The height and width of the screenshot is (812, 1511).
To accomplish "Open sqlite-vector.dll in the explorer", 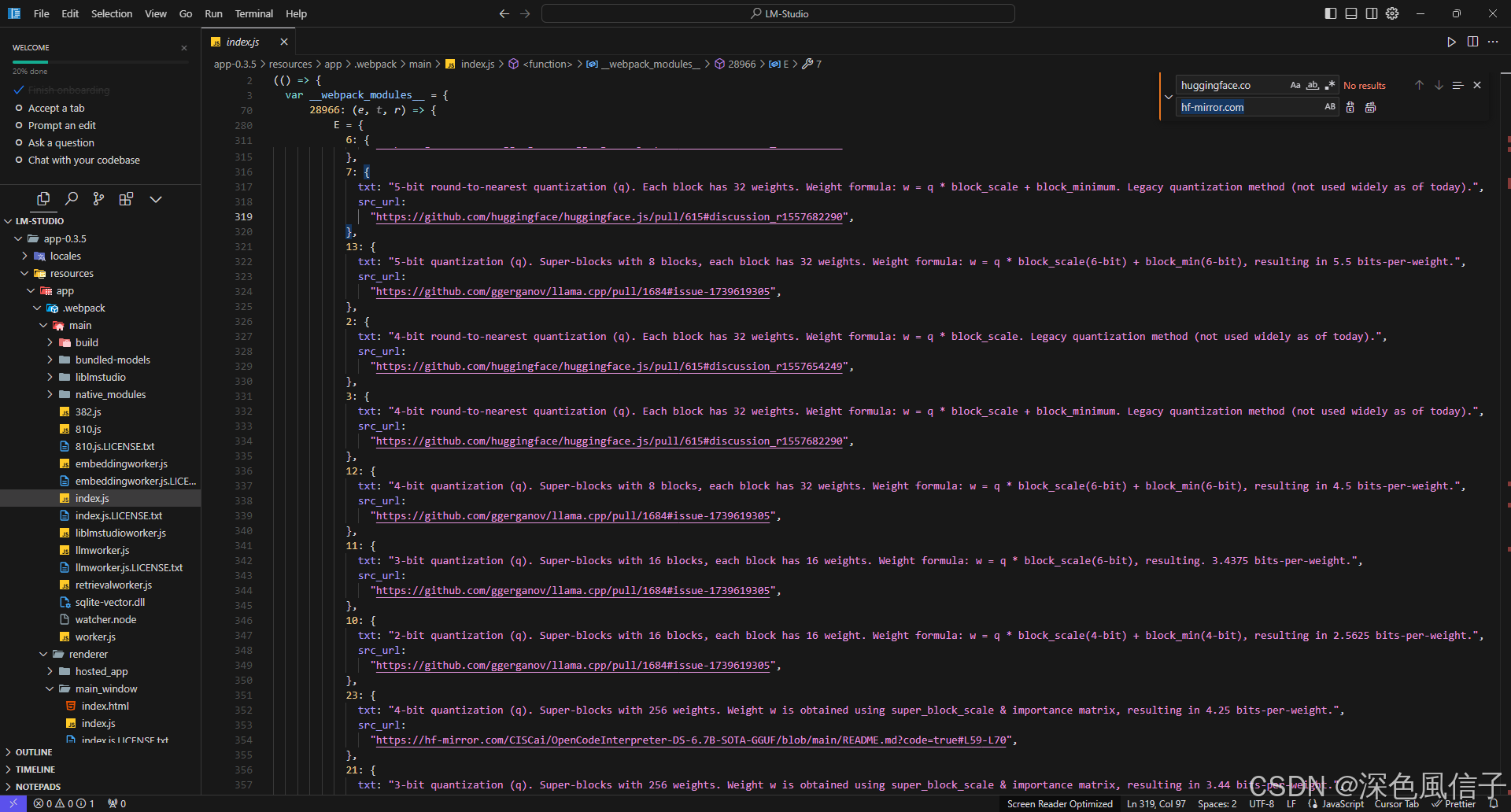I will pyautogui.click(x=110, y=602).
